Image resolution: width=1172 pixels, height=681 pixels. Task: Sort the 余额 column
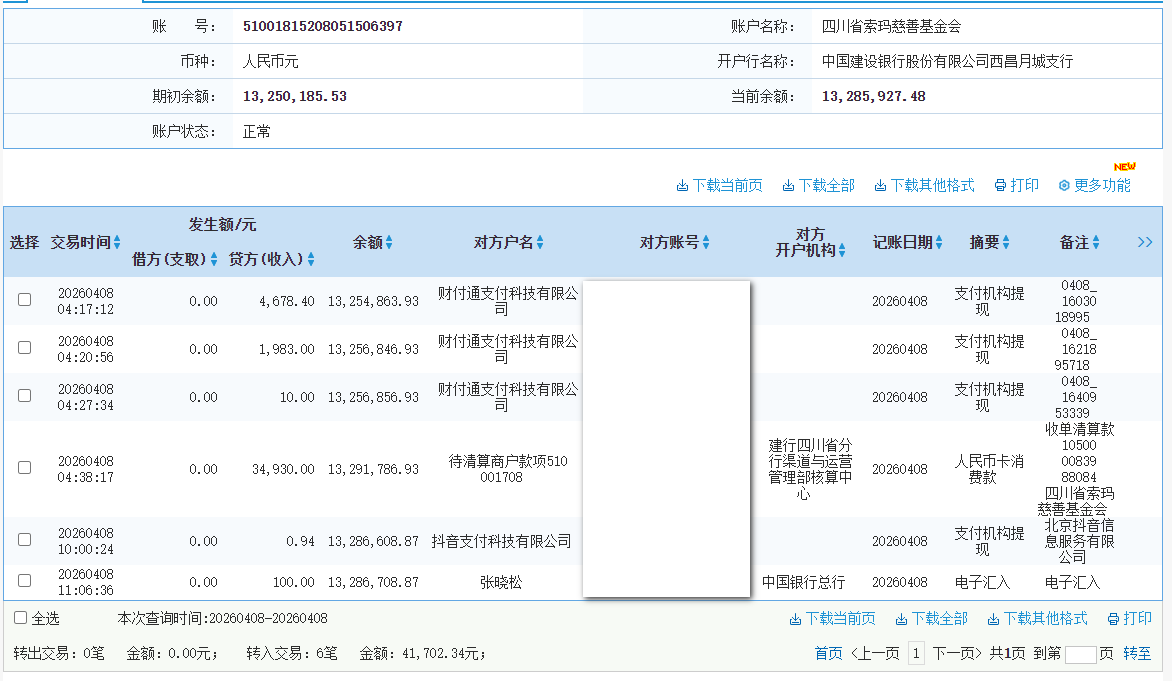390,241
